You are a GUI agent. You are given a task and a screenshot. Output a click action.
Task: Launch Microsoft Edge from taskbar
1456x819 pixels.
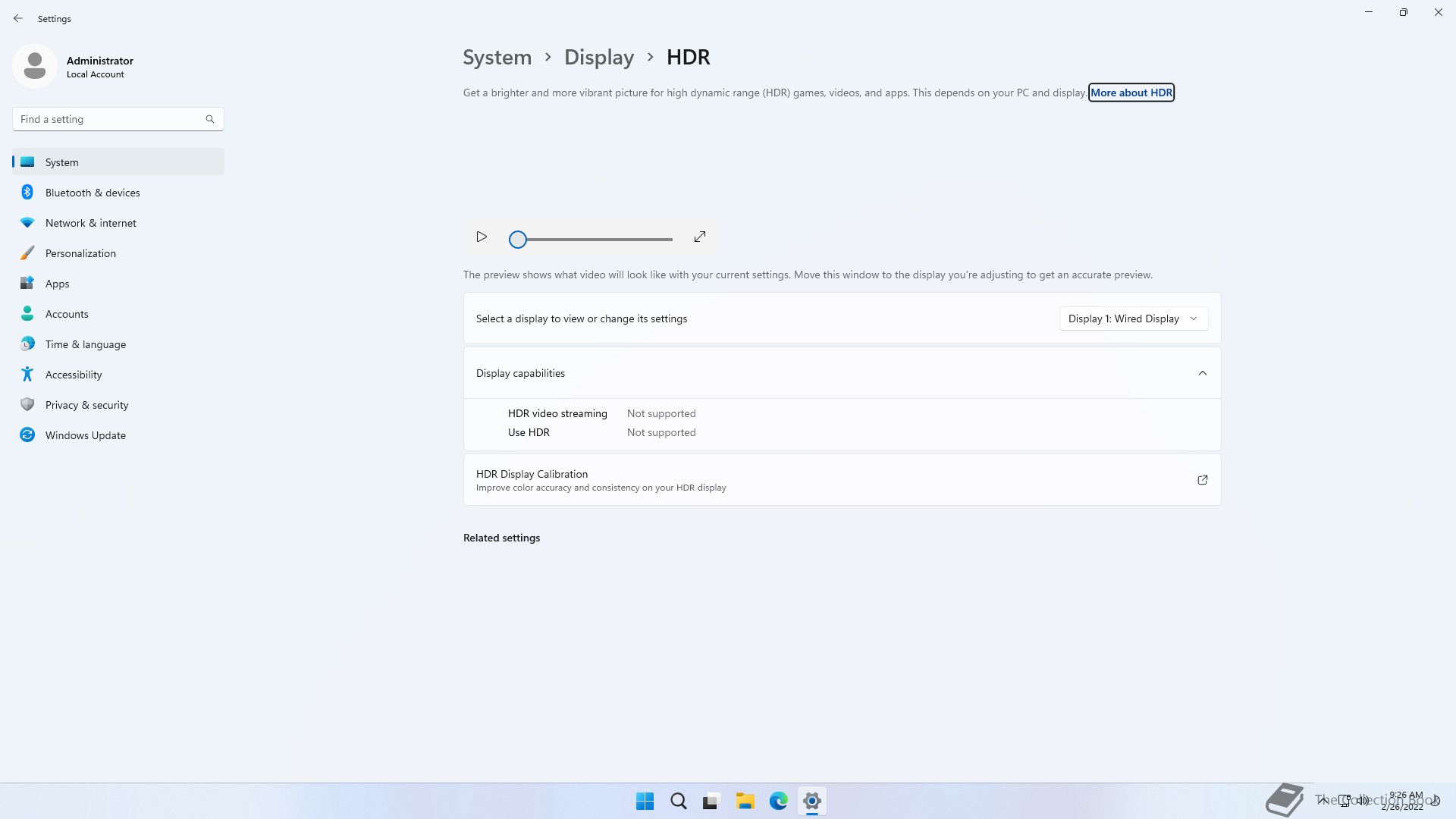(778, 801)
